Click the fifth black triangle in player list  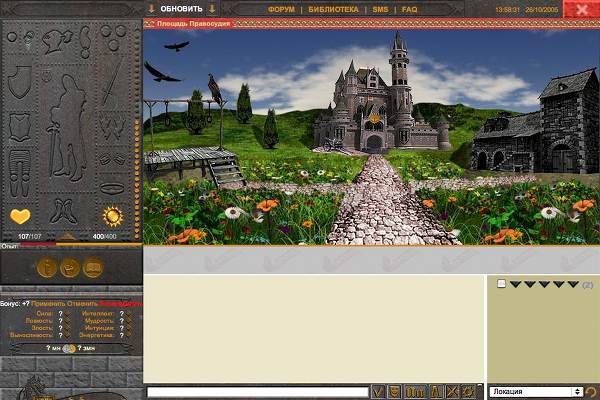[x=573, y=284]
